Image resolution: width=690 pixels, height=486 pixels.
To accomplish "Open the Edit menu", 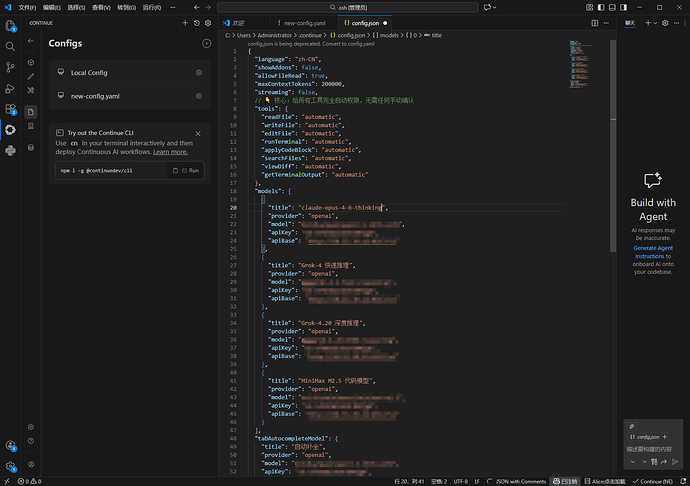I will click(x=51, y=7).
